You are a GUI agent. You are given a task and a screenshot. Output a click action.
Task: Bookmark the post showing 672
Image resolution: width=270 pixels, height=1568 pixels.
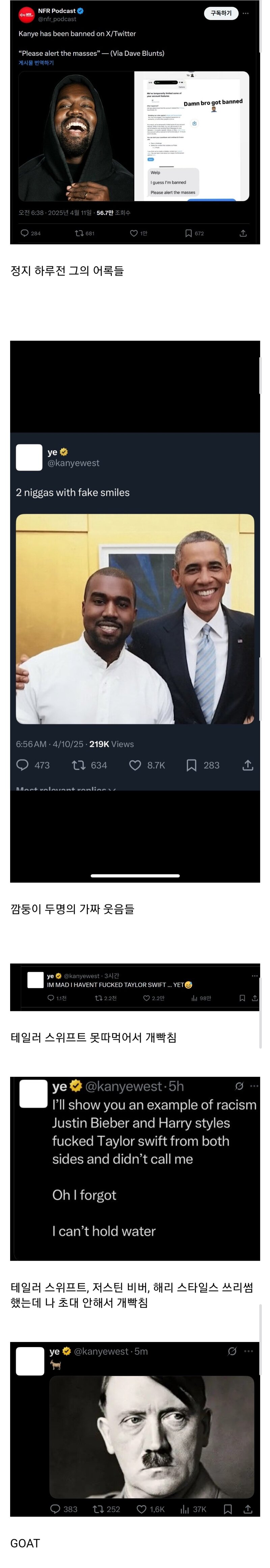[x=189, y=233]
